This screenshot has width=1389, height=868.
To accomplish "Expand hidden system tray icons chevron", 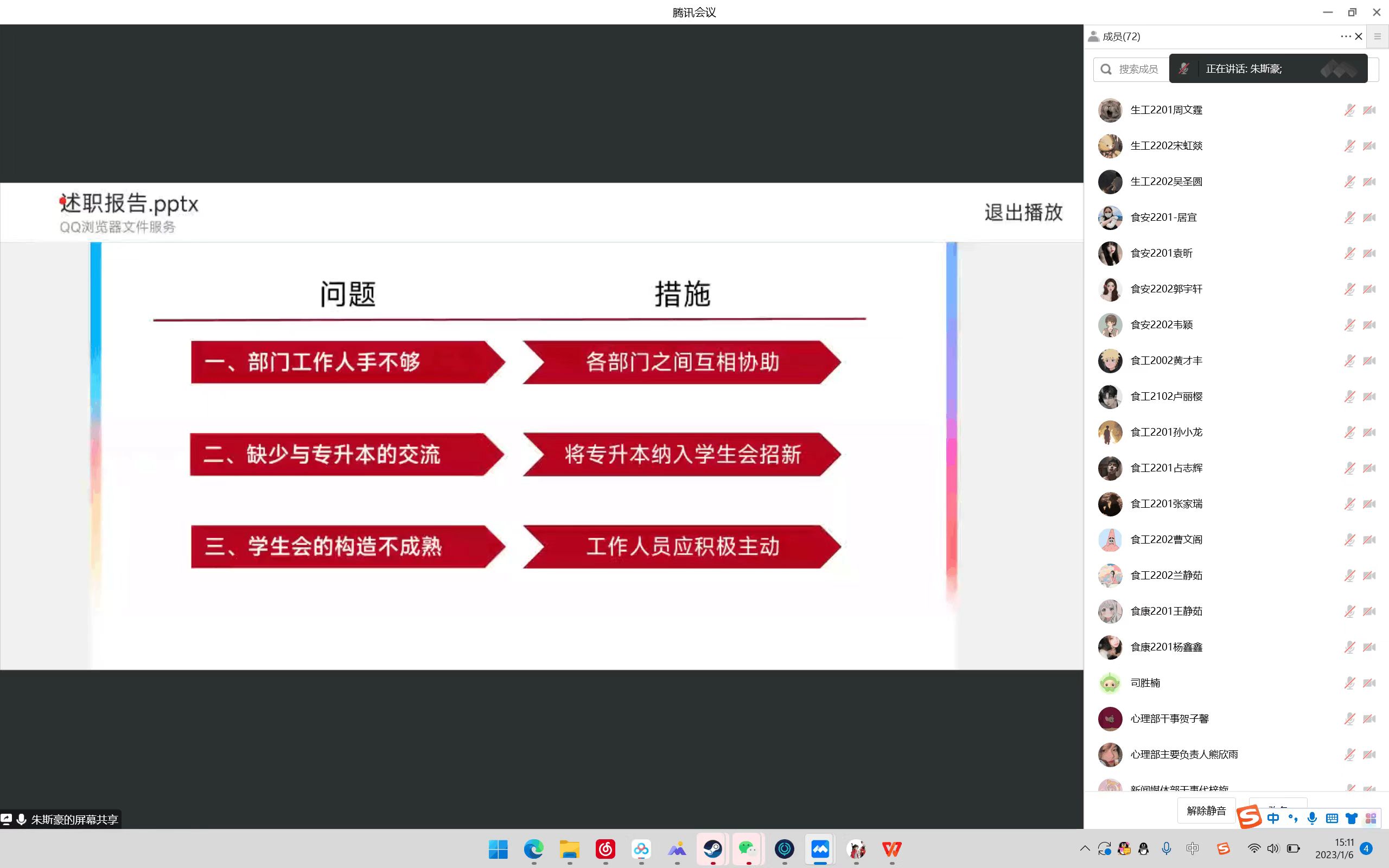I will (1084, 848).
